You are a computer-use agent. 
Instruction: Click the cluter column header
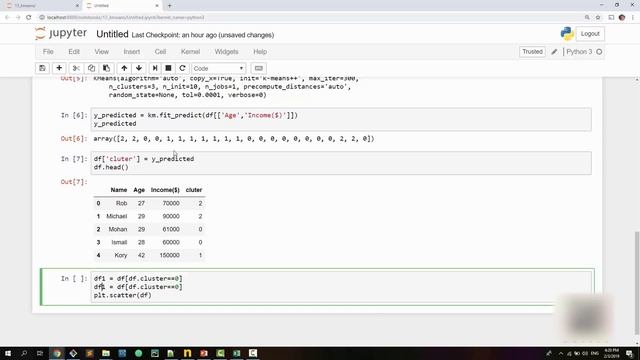click(194, 190)
